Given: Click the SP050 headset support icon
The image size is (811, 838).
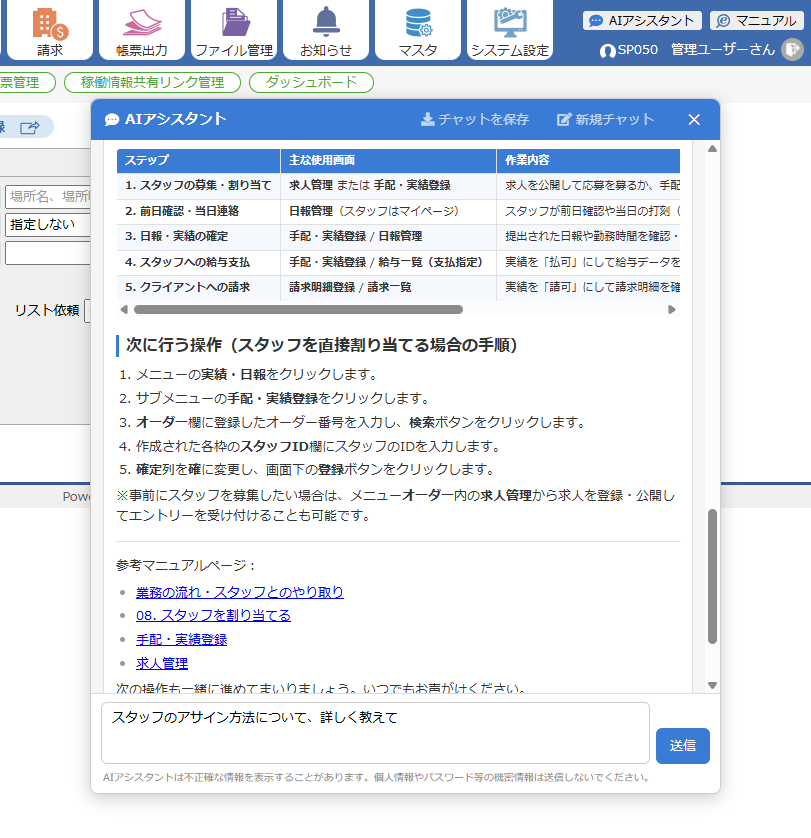Looking at the screenshot, I should (607, 51).
